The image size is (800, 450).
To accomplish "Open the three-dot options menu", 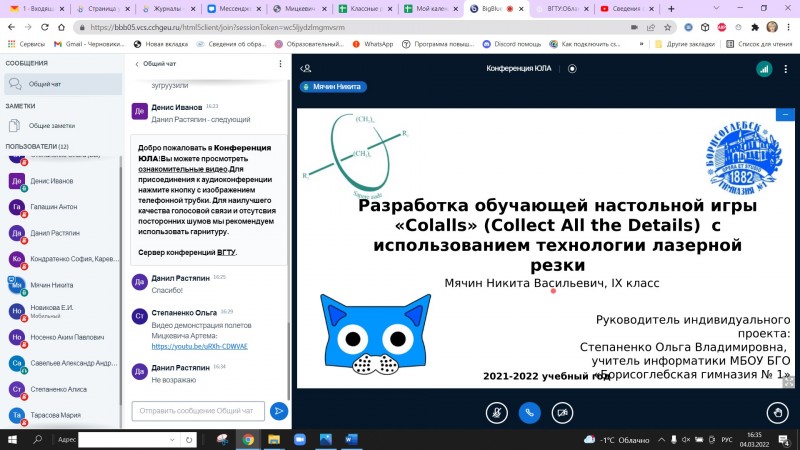I will point(787,68).
